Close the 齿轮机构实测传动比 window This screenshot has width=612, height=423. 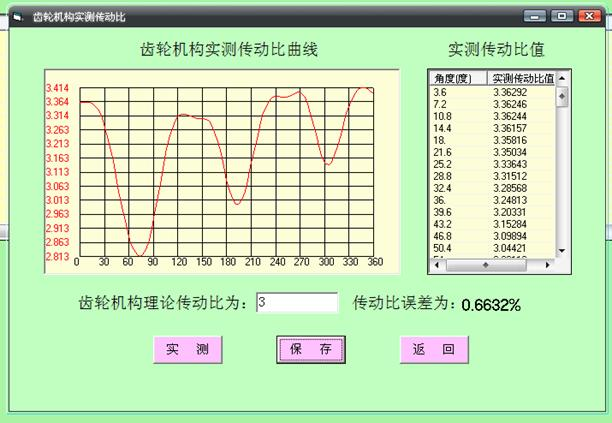(x=587, y=17)
